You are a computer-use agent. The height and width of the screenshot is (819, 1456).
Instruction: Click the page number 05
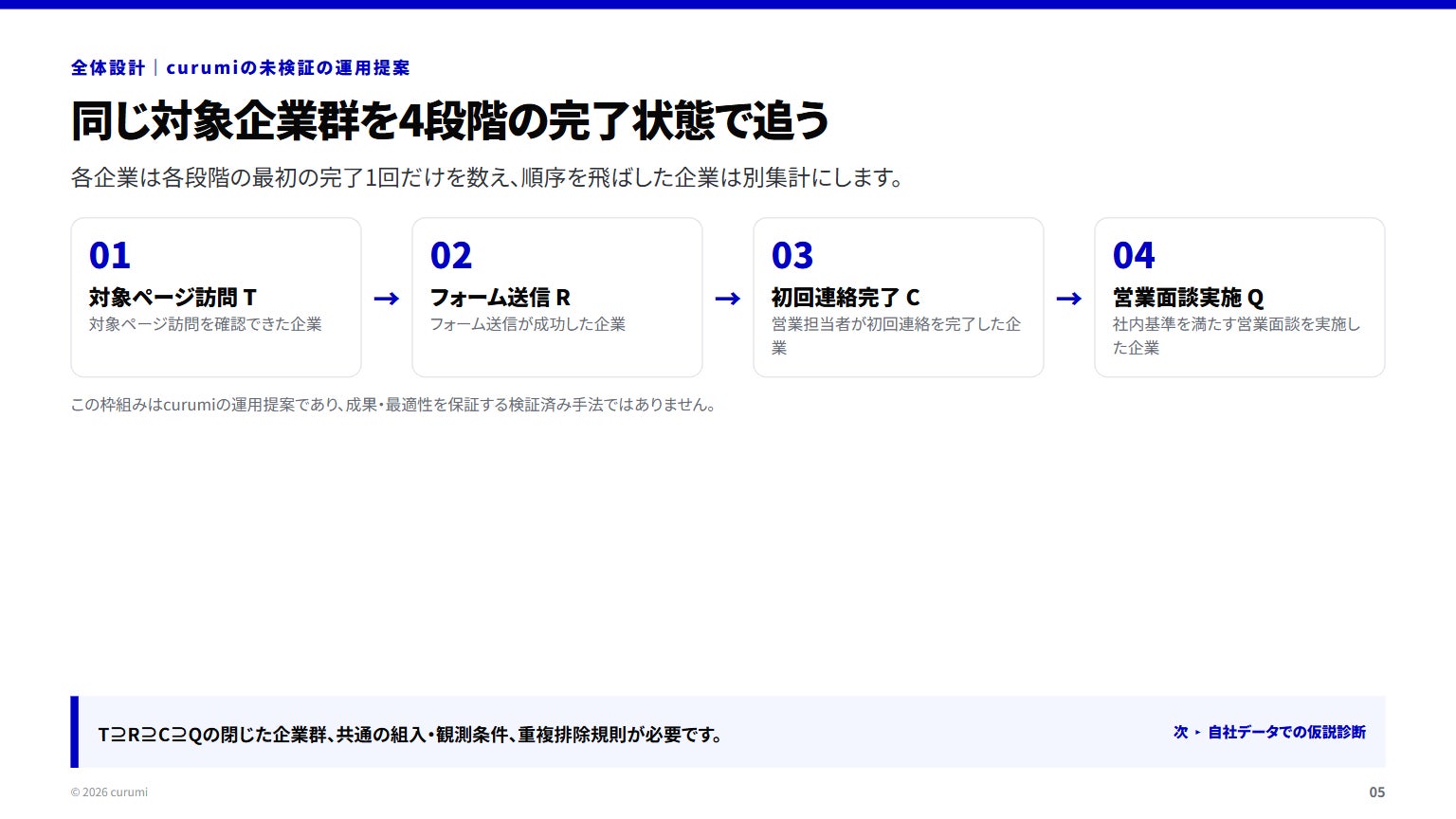(x=1376, y=792)
